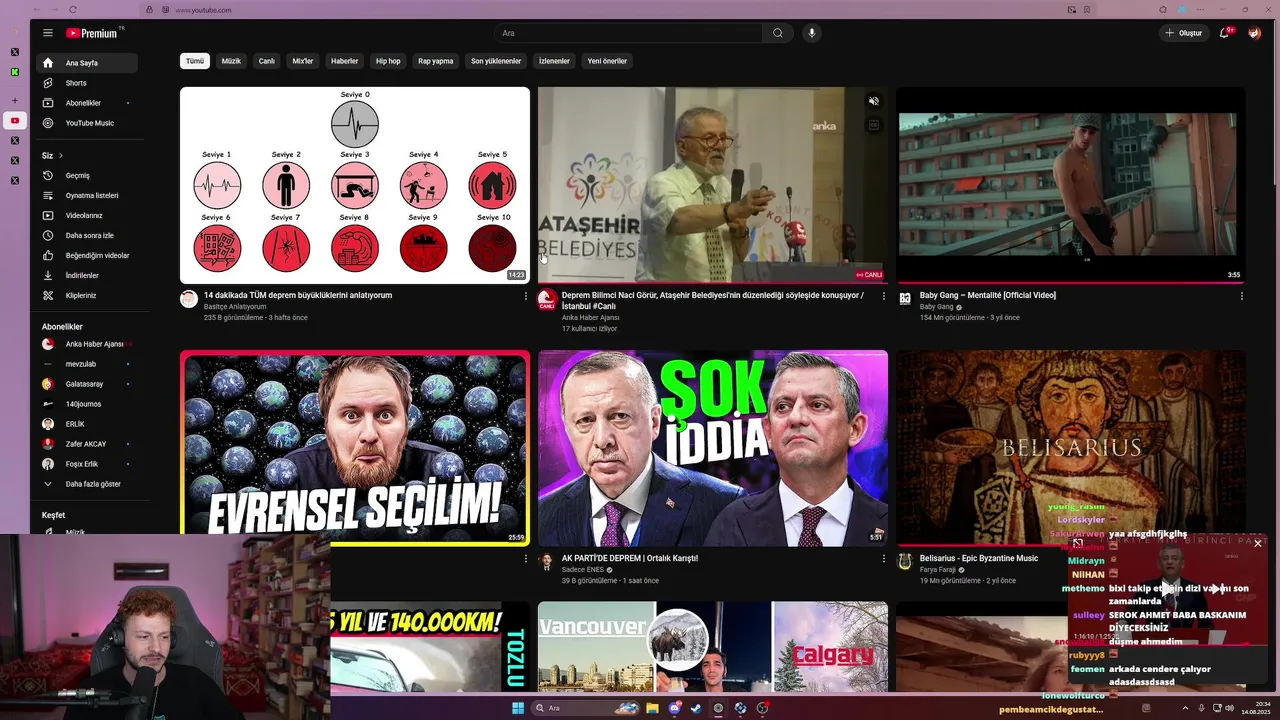Open Steam from the taskbar
This screenshot has width=1280, height=720.
click(697, 708)
